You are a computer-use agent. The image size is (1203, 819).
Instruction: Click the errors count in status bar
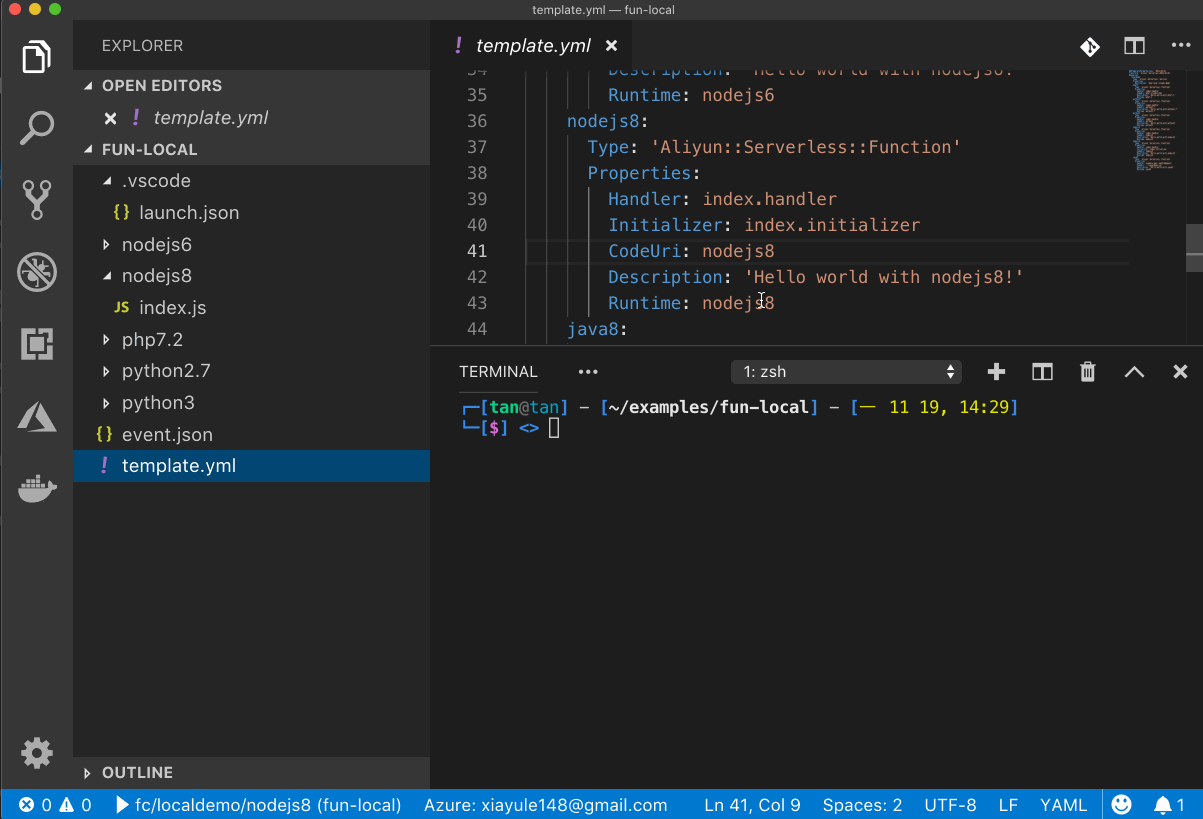pos(35,805)
